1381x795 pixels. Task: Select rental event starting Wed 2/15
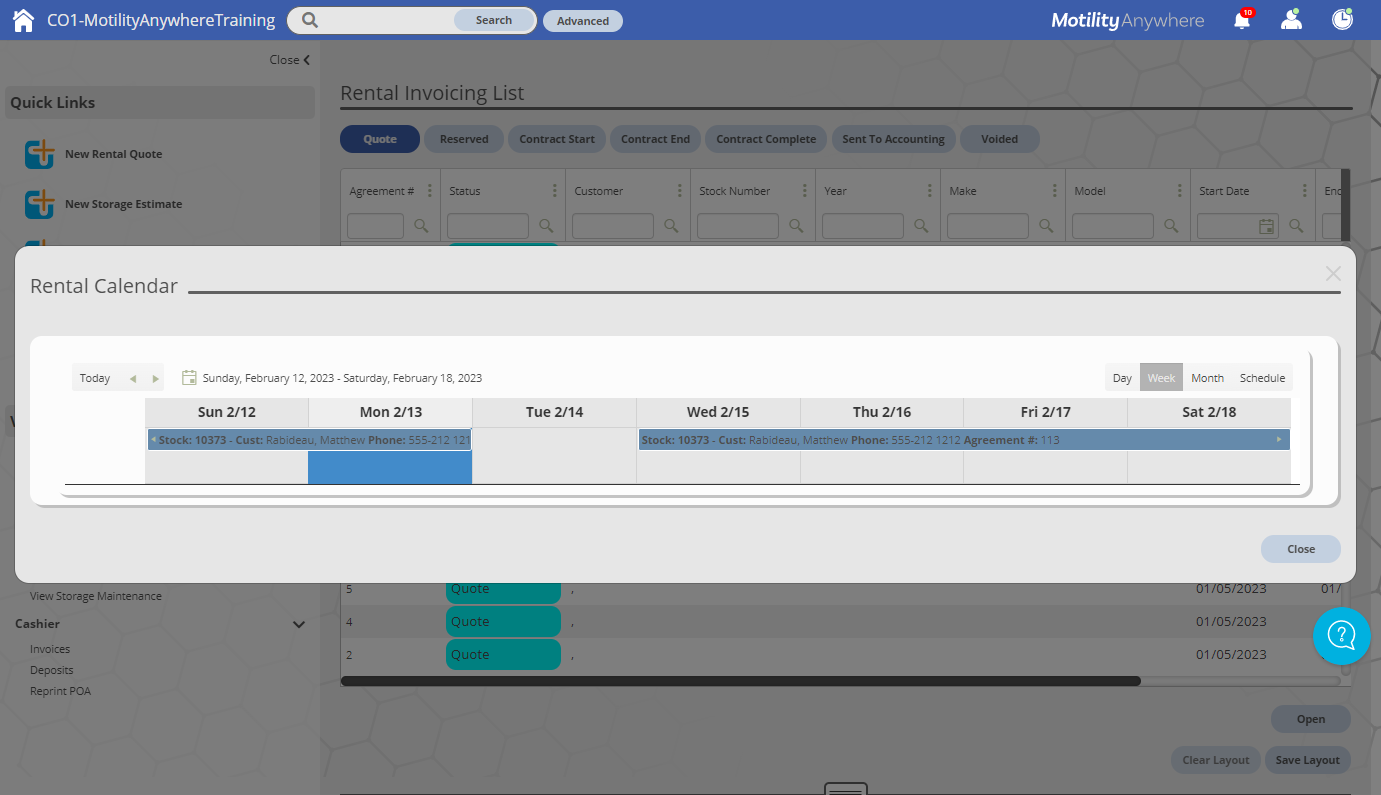point(964,440)
